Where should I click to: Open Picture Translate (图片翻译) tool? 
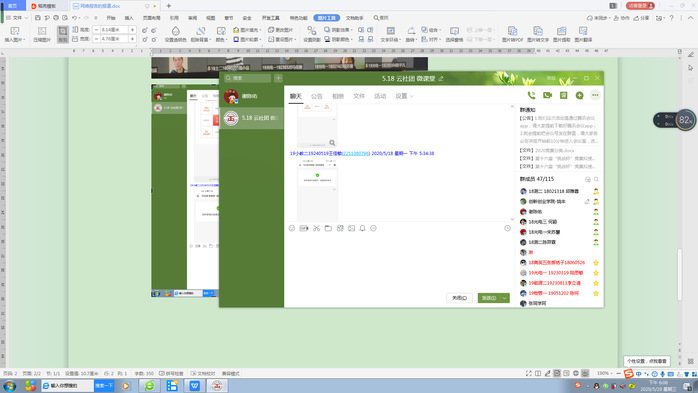coord(583,34)
